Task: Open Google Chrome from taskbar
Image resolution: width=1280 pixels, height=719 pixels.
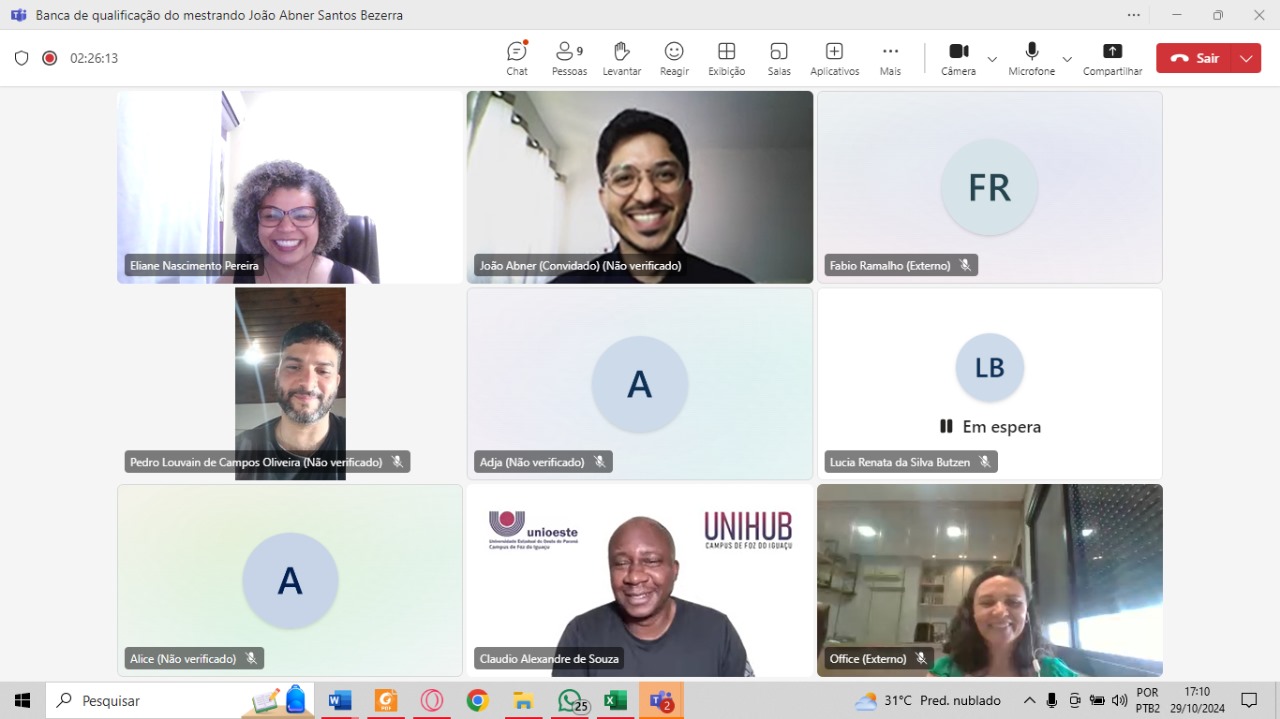Action: coord(477,700)
